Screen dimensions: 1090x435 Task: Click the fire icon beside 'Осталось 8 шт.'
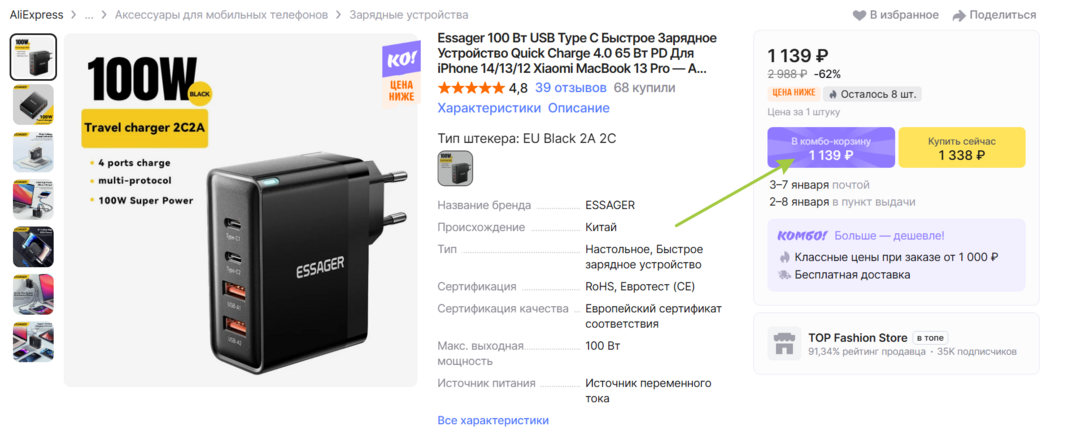point(831,94)
